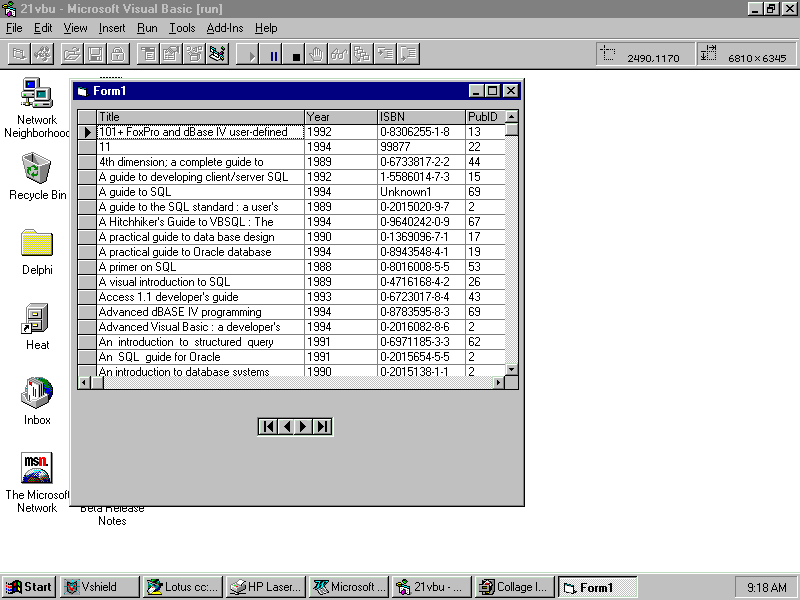Toggle breakpoint with the hand icon
This screenshot has width=800, height=600.
tap(317, 54)
